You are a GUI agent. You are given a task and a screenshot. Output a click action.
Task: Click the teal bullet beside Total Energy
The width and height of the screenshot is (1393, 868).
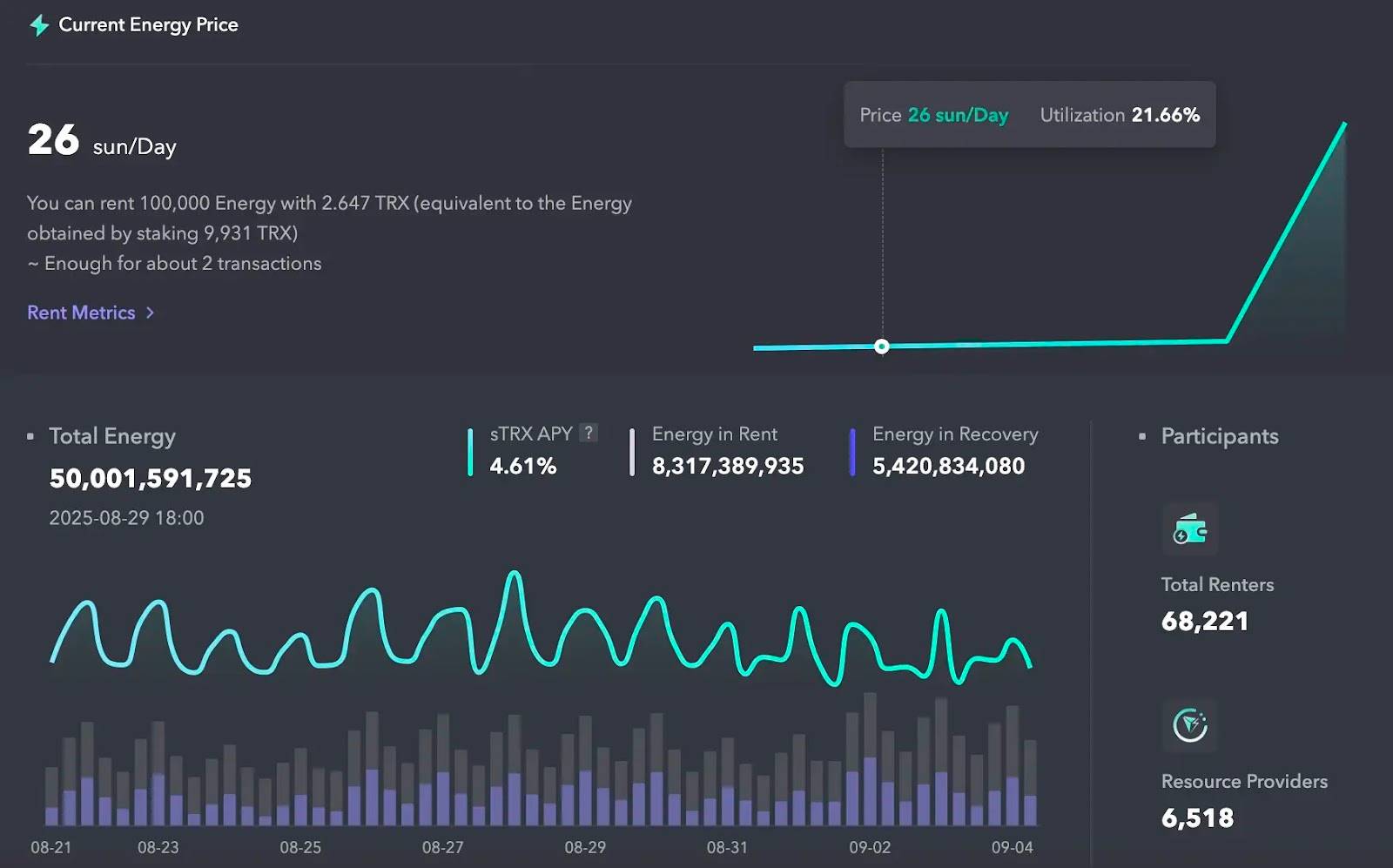(x=32, y=436)
